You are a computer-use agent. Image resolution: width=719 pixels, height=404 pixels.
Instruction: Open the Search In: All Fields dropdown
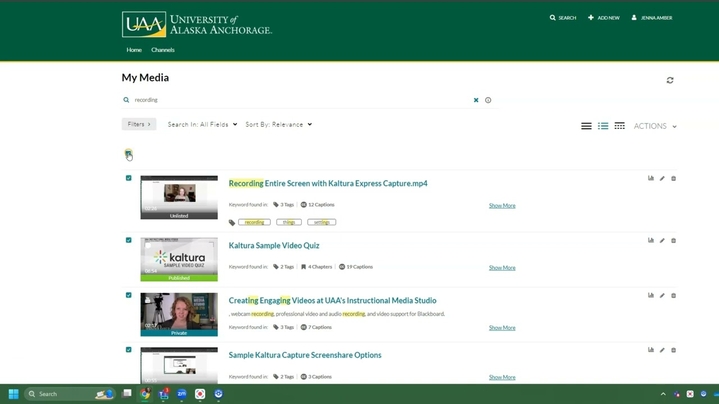202,124
